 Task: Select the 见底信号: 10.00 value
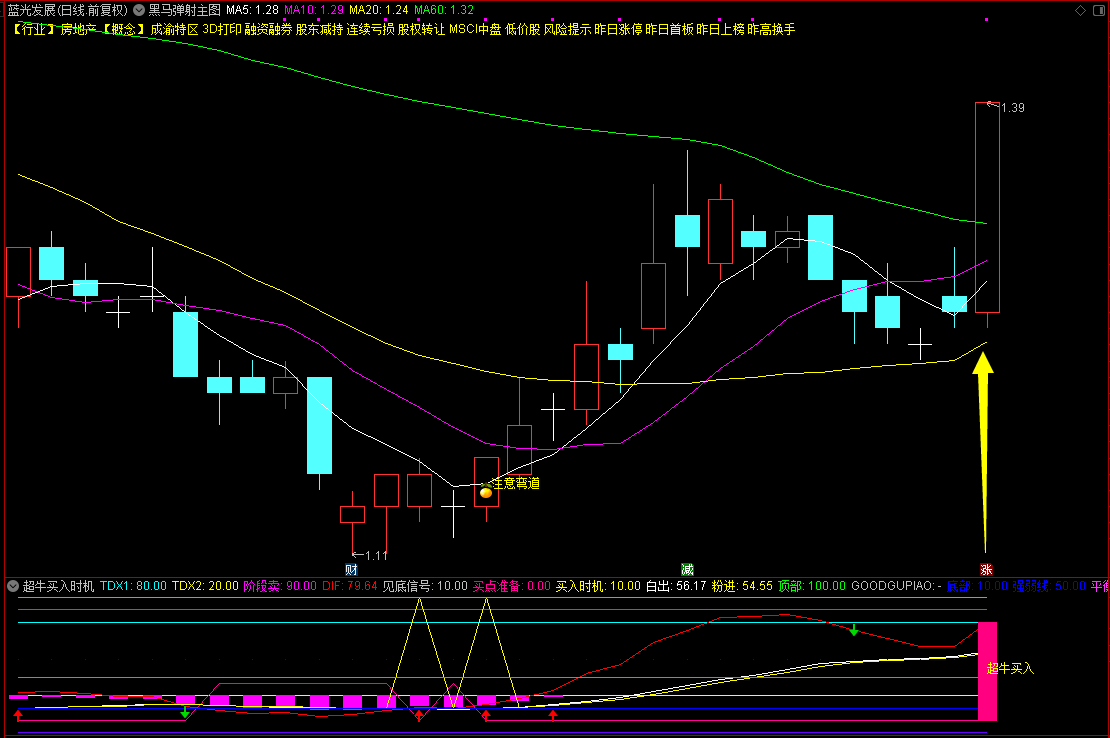tap(425, 586)
